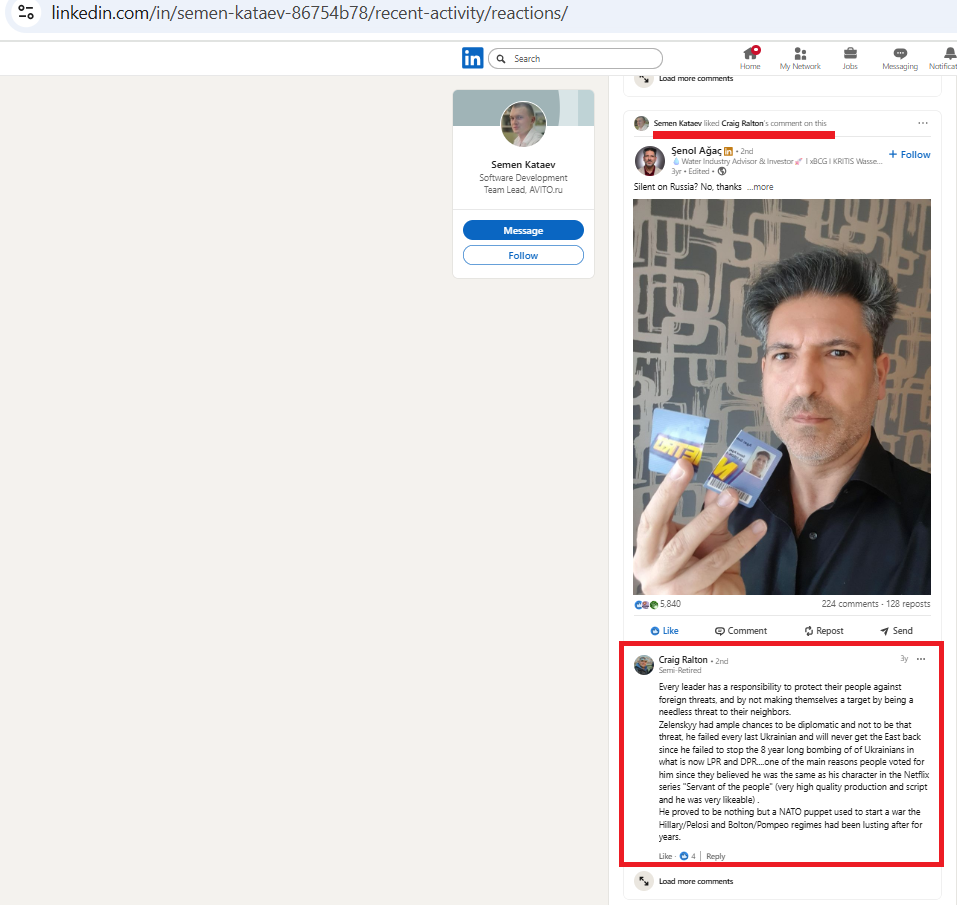
Task: Click Craig Ralton's name in the post header line
Action: pyautogui.click(x=742, y=123)
